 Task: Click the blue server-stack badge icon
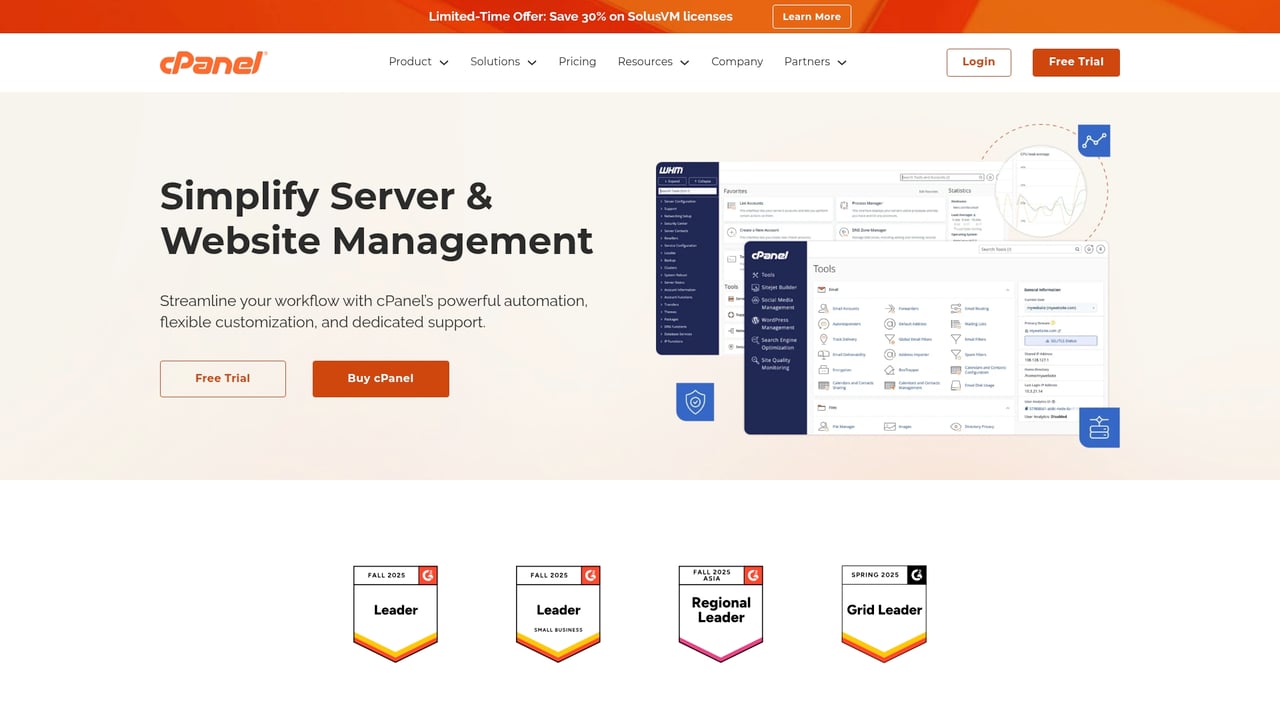(x=1099, y=427)
